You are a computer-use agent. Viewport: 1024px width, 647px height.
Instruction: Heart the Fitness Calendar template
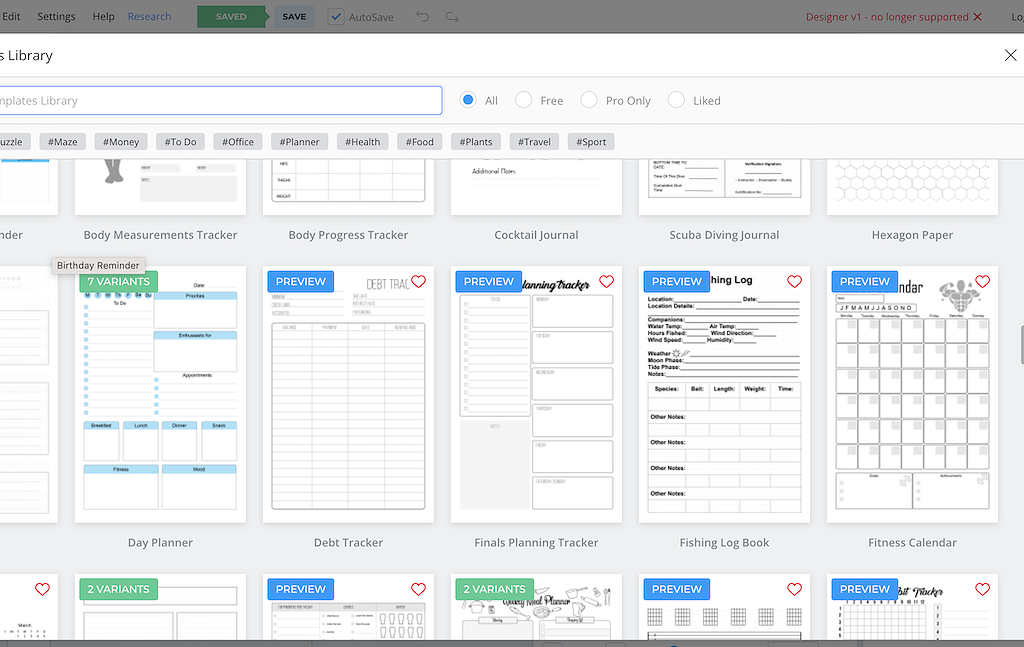tap(982, 282)
